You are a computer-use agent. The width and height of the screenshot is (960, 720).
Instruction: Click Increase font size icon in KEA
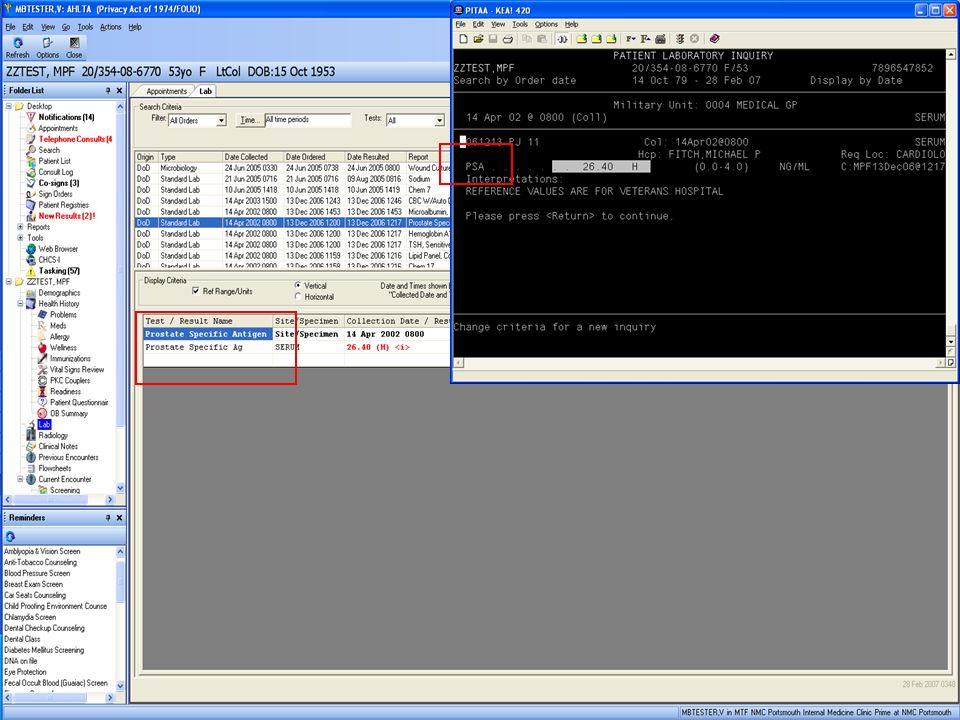(645, 39)
